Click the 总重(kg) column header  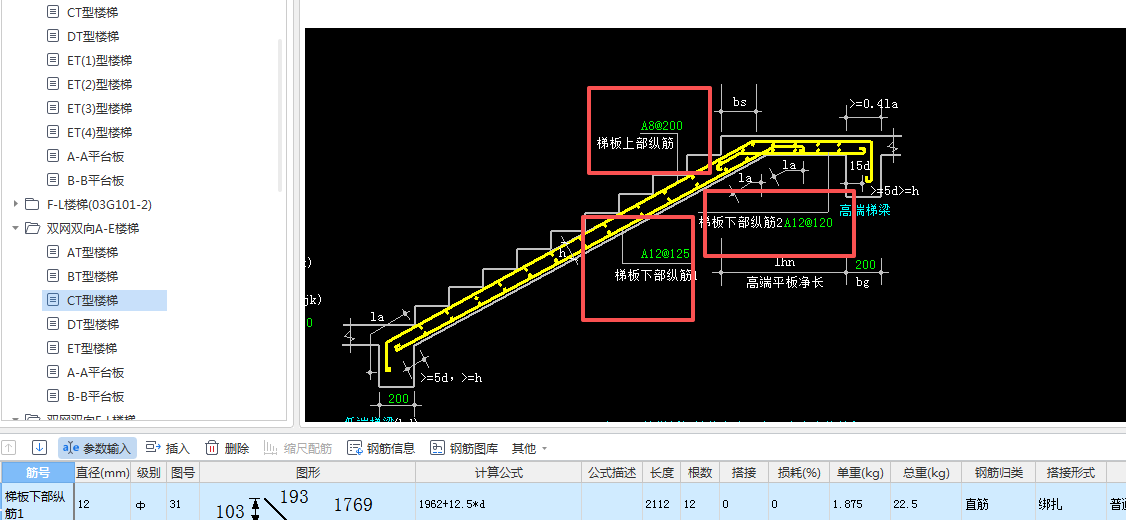926,472
